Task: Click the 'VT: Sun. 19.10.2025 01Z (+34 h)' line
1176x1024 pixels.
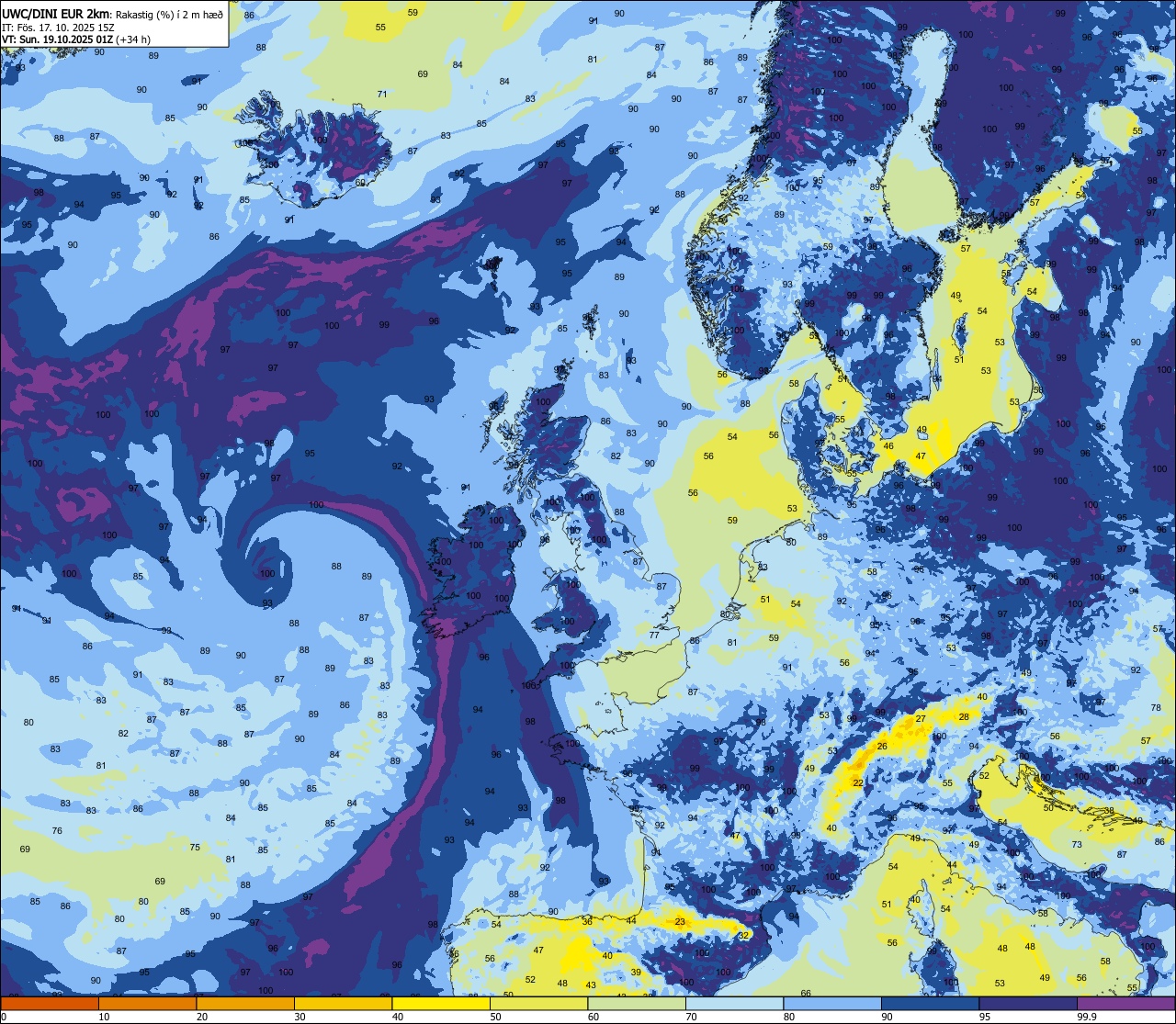Action: (76, 39)
